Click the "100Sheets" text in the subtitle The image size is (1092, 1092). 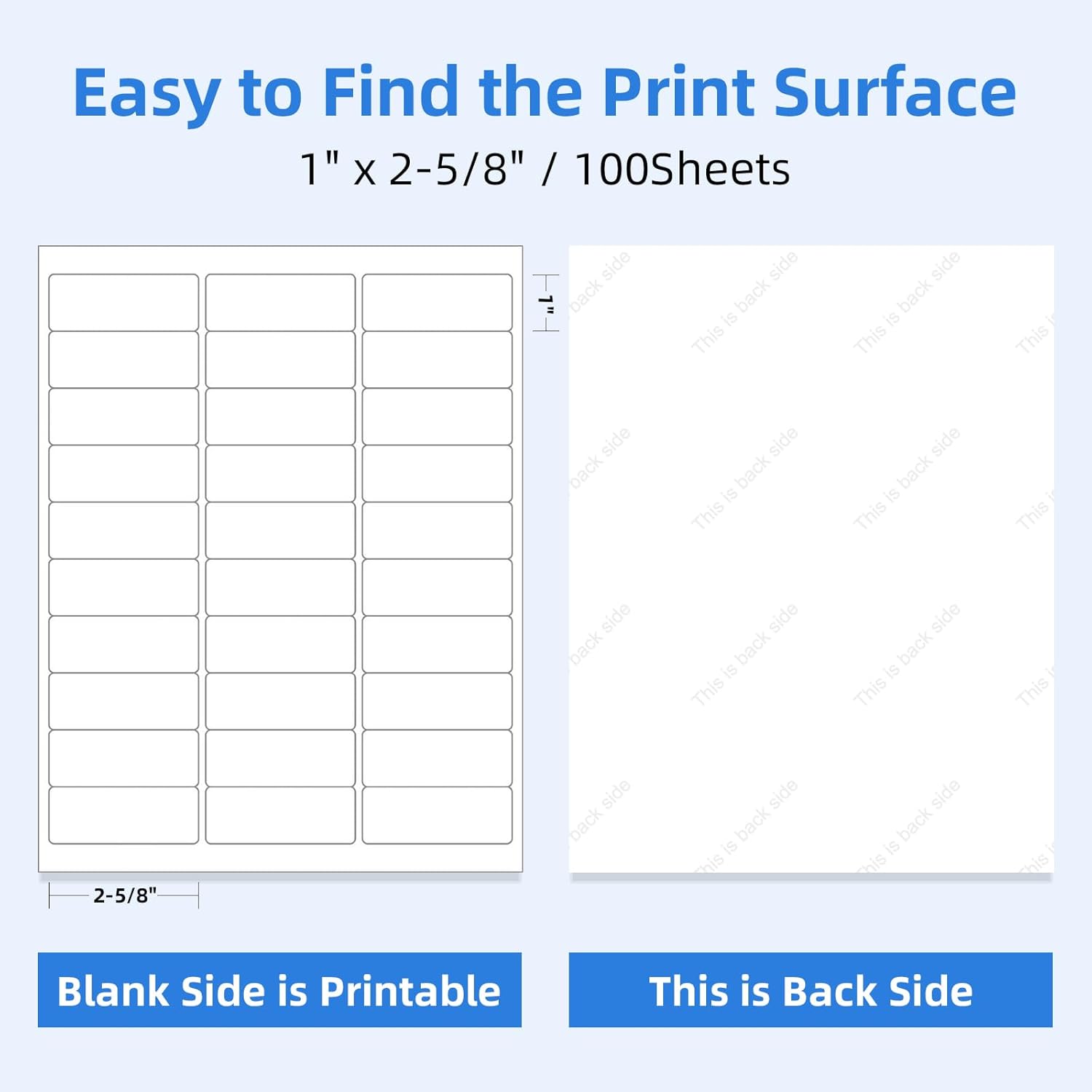pos(682,170)
